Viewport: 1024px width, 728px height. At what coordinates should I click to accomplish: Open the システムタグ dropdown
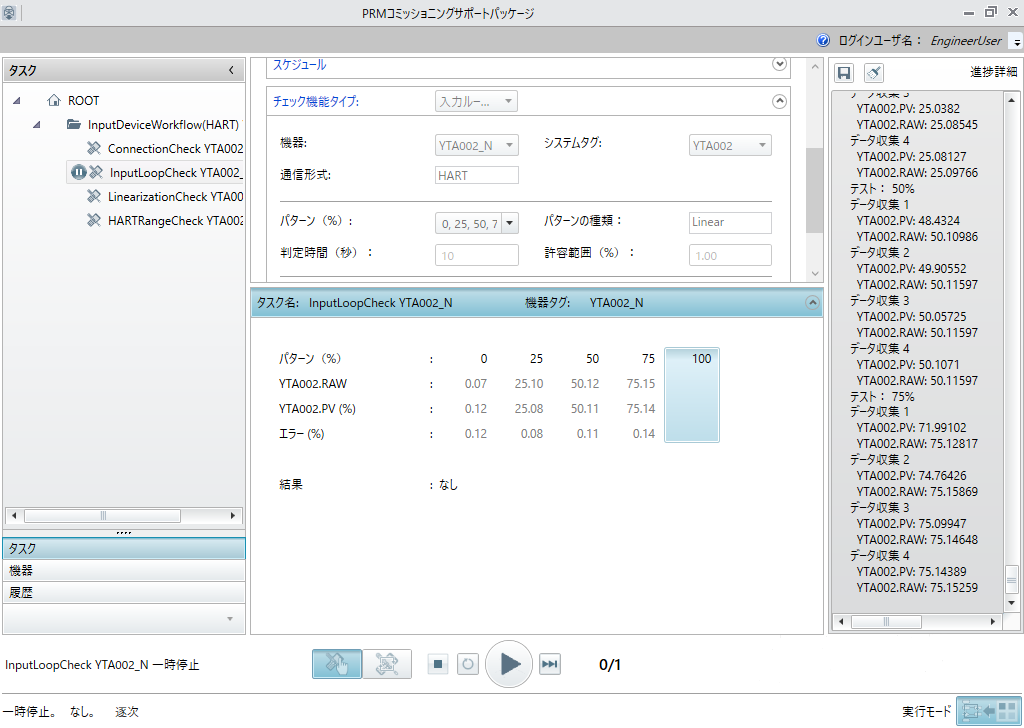pyautogui.click(x=730, y=146)
